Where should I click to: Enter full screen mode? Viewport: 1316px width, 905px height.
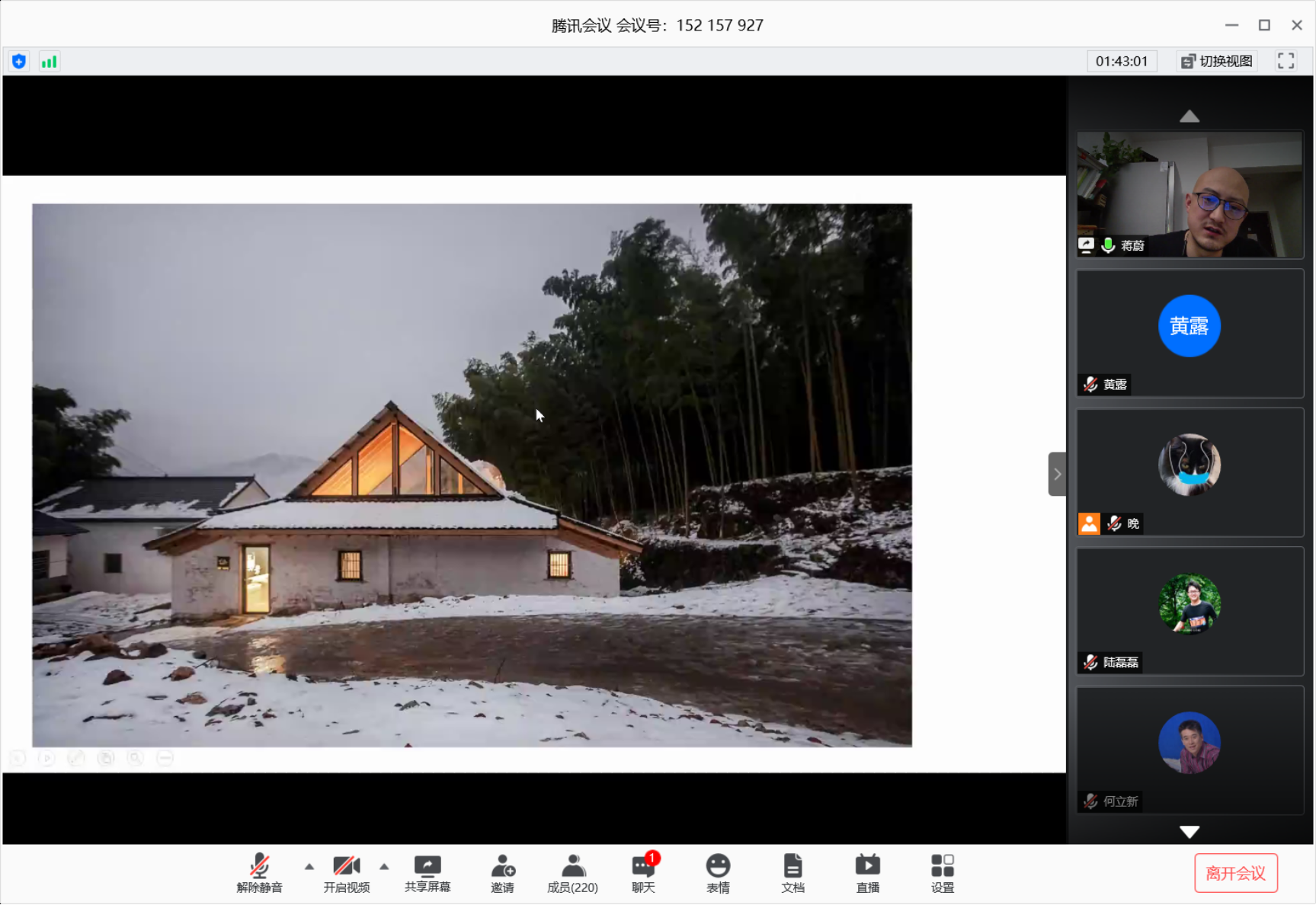point(1286,62)
